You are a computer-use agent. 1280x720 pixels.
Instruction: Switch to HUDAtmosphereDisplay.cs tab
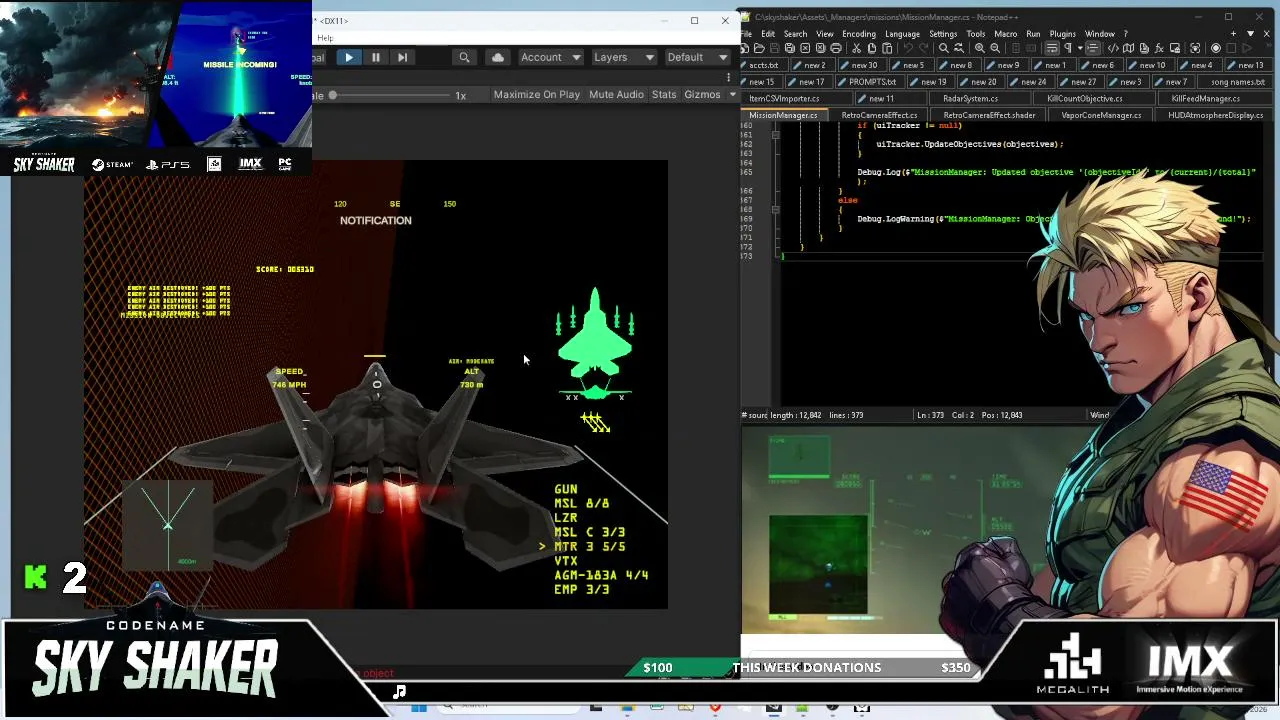(x=1215, y=115)
